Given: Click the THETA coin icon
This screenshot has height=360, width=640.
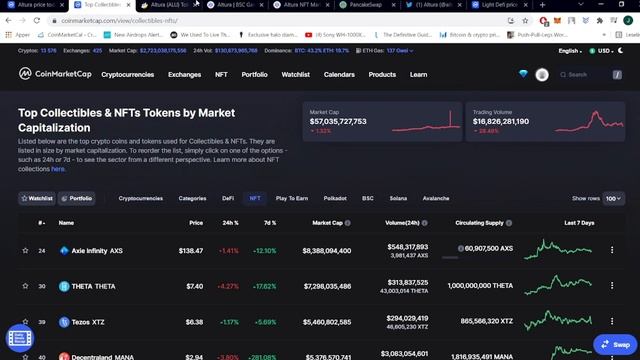Looking at the screenshot, I should [x=64, y=286].
